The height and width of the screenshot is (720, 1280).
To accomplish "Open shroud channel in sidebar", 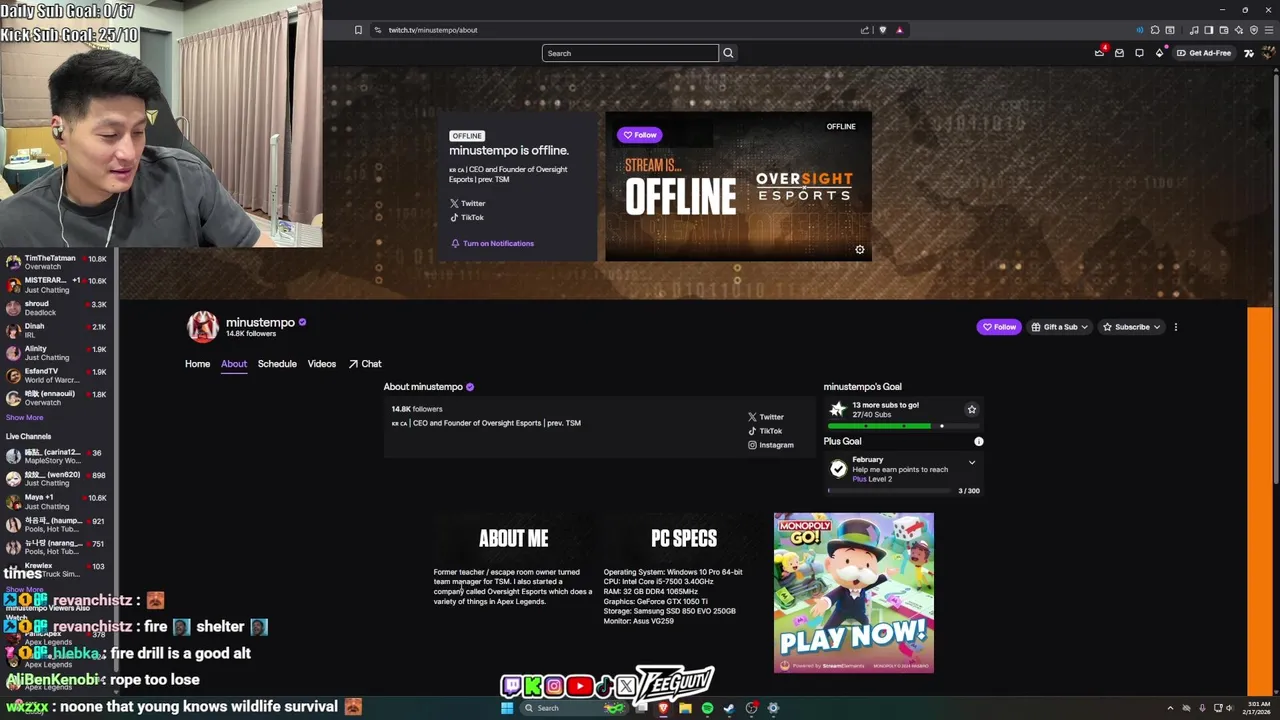I will click(57, 307).
